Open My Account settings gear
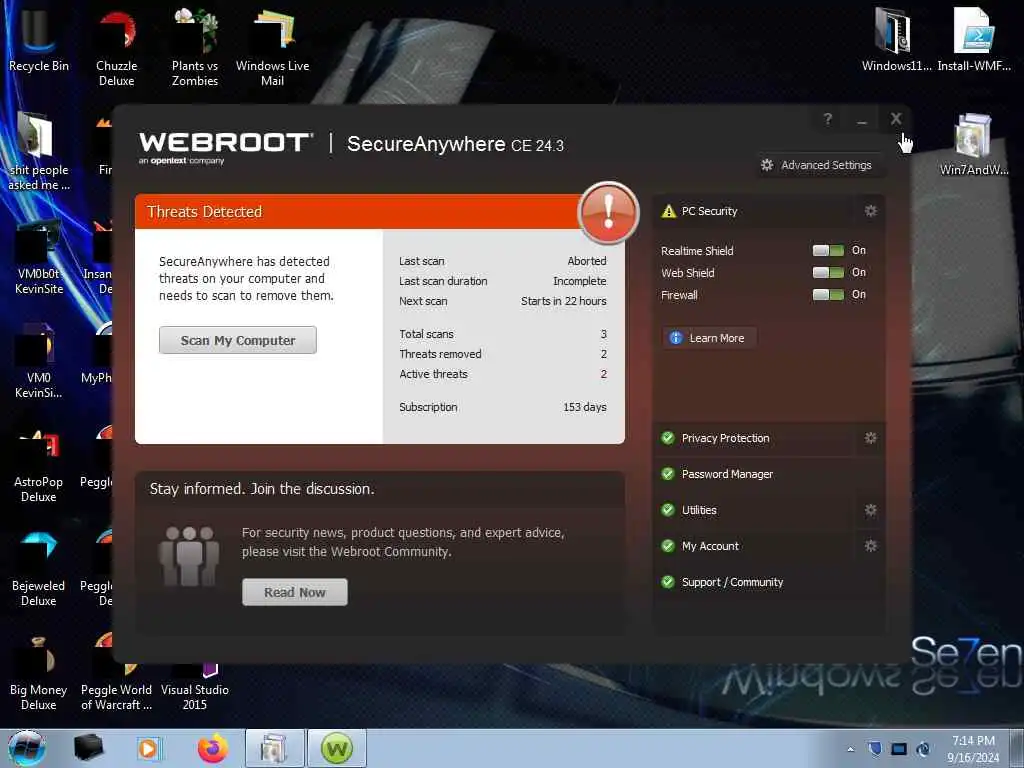Image resolution: width=1024 pixels, height=768 pixels. [871, 546]
